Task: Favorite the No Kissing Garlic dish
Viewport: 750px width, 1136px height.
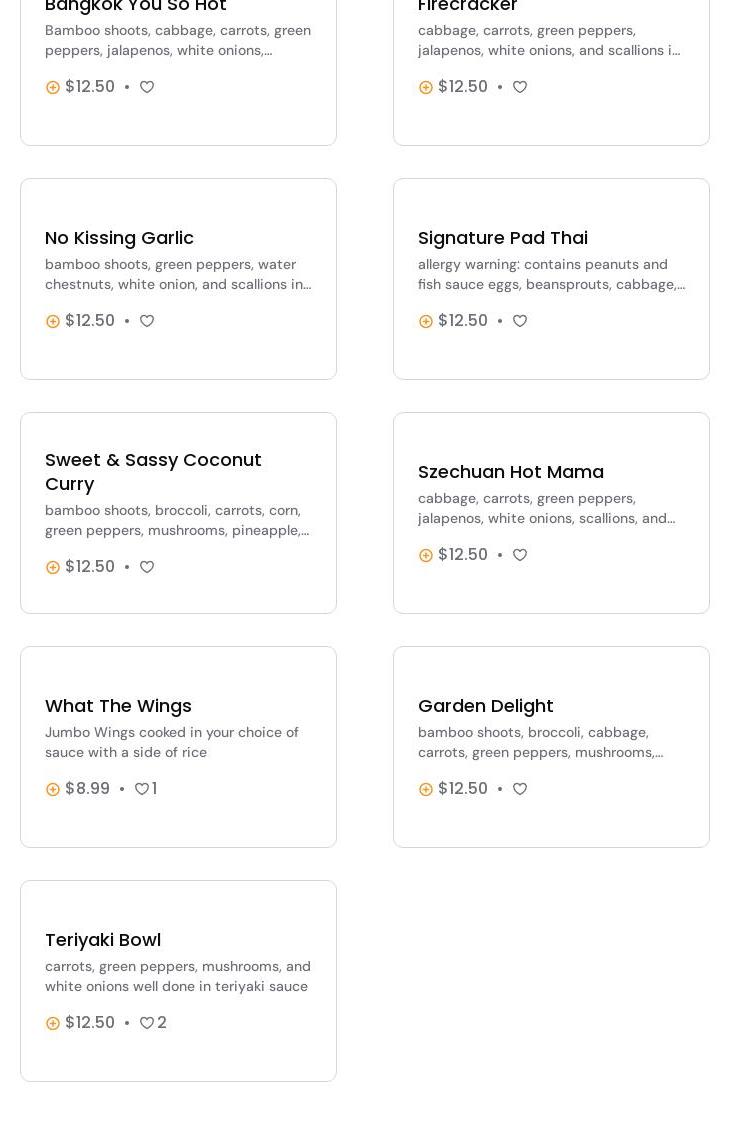Action: 147,321
